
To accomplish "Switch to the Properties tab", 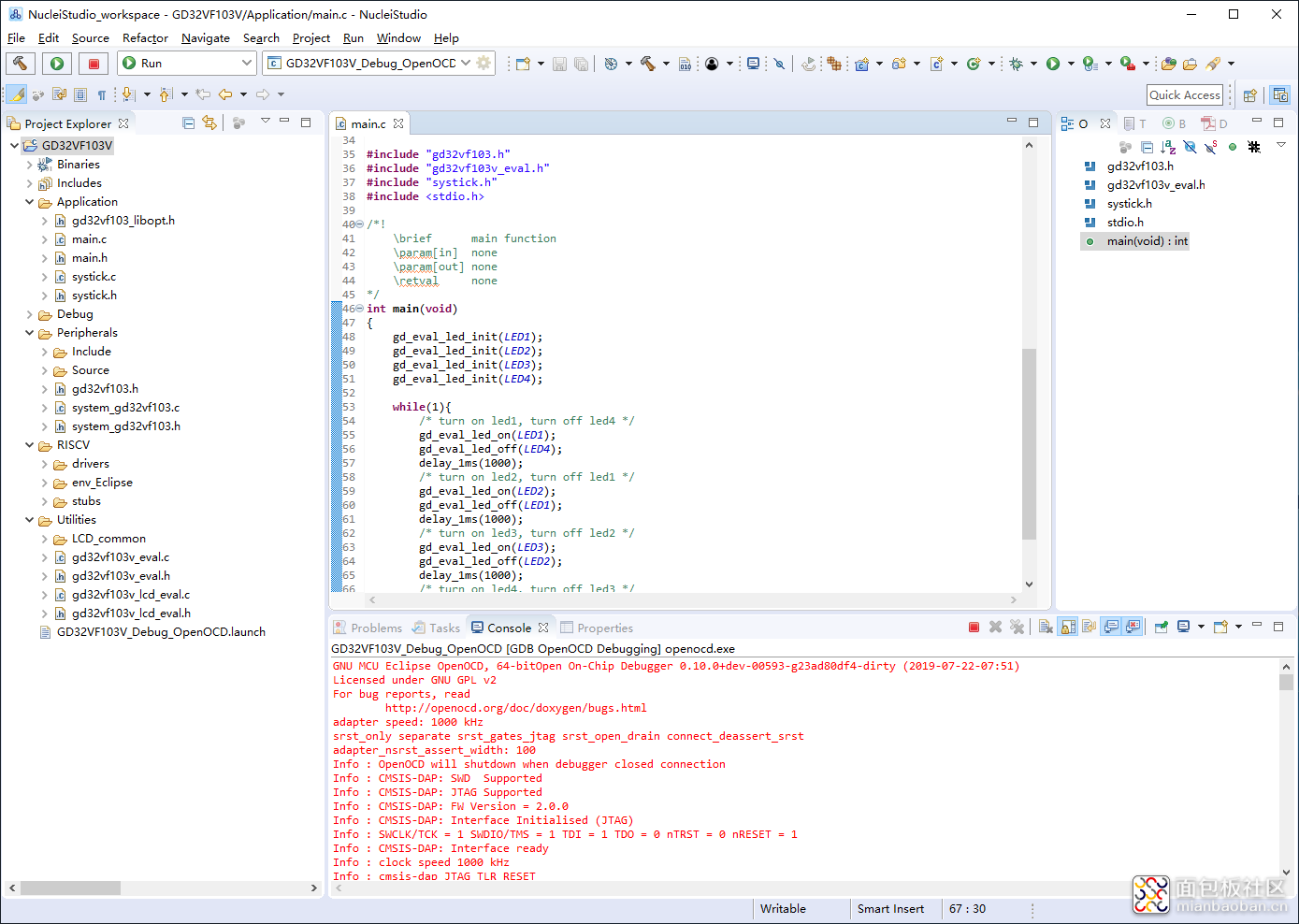I will (597, 628).
